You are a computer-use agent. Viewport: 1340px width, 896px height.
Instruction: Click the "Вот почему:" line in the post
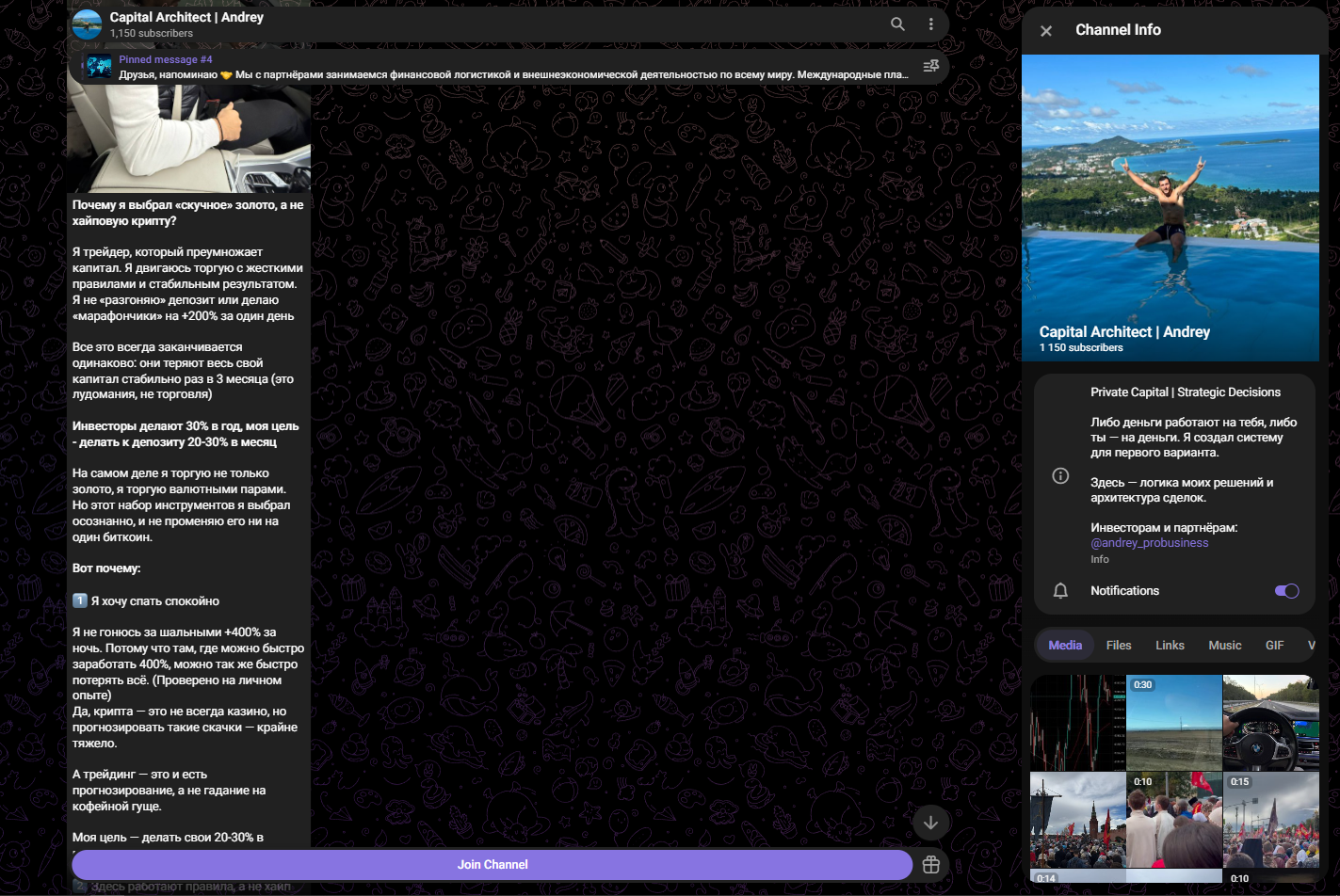click(x=106, y=568)
